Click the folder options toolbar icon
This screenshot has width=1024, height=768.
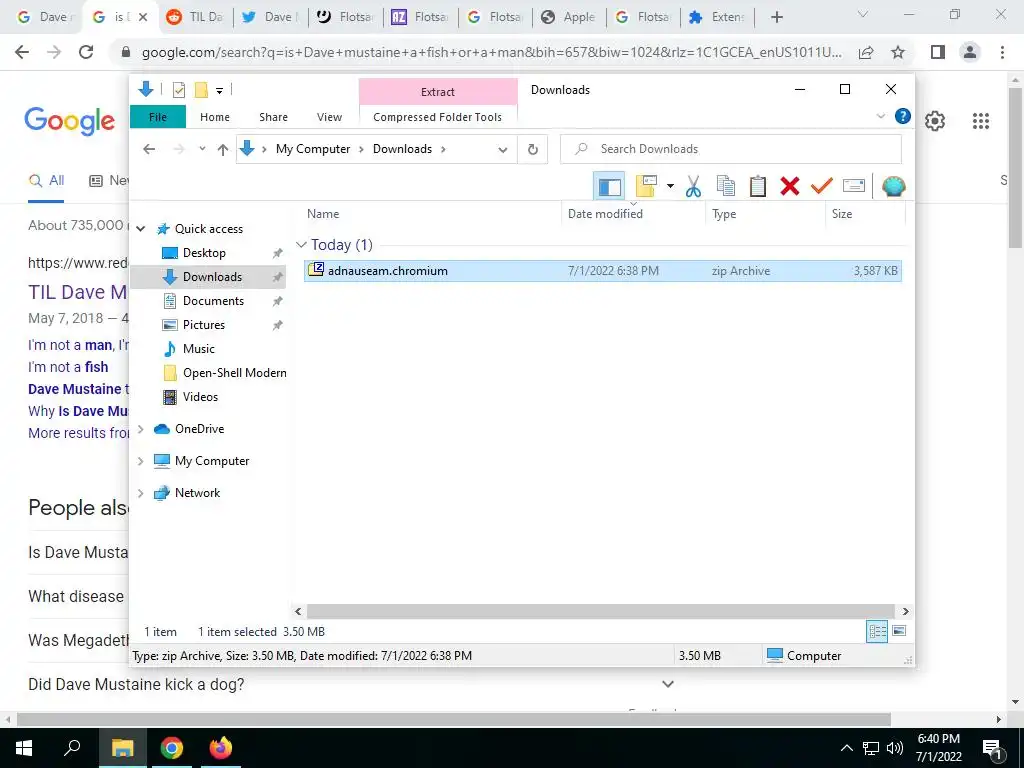(x=646, y=187)
